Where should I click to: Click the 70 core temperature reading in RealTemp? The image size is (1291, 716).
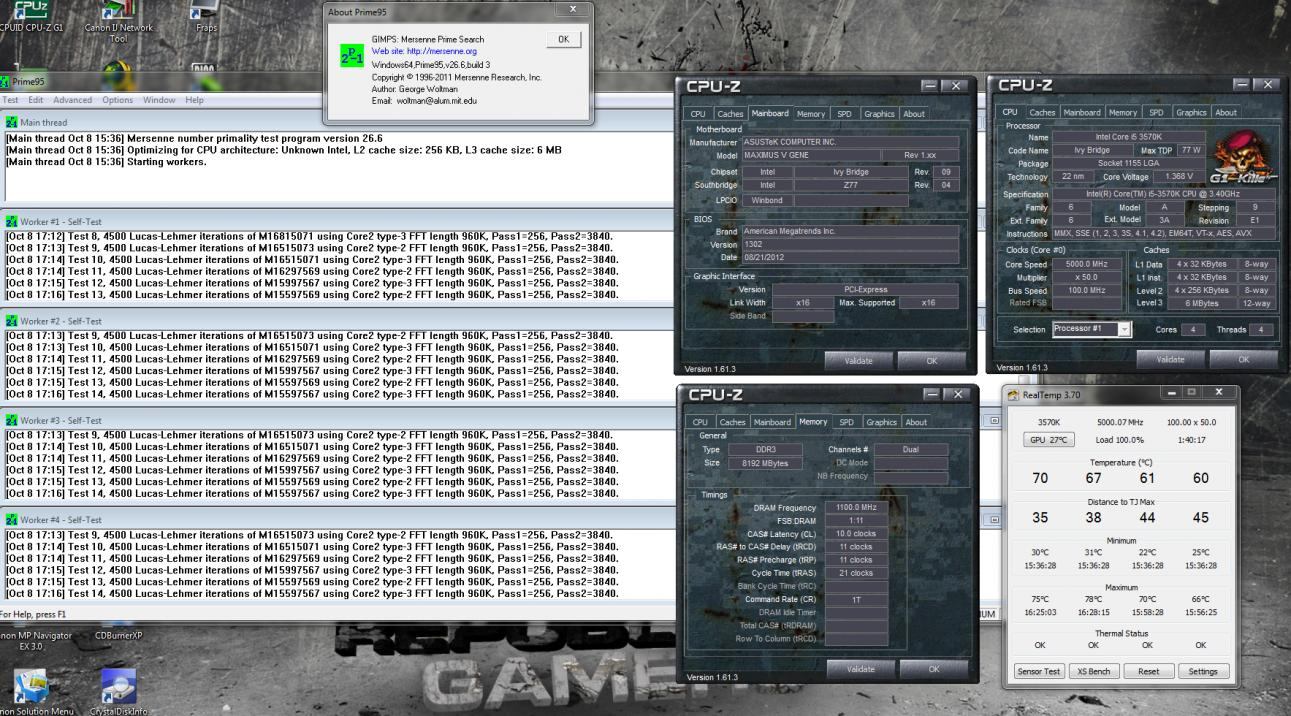tap(1039, 478)
